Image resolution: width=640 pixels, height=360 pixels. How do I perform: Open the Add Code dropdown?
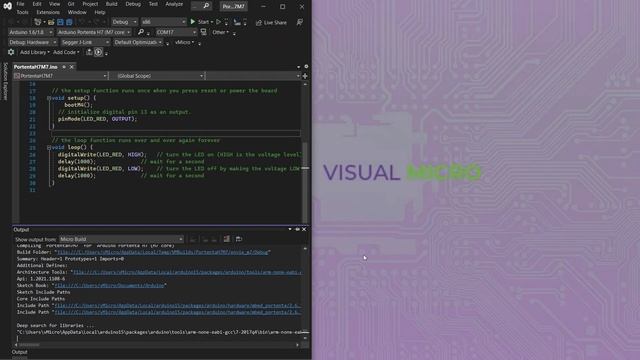[66, 52]
